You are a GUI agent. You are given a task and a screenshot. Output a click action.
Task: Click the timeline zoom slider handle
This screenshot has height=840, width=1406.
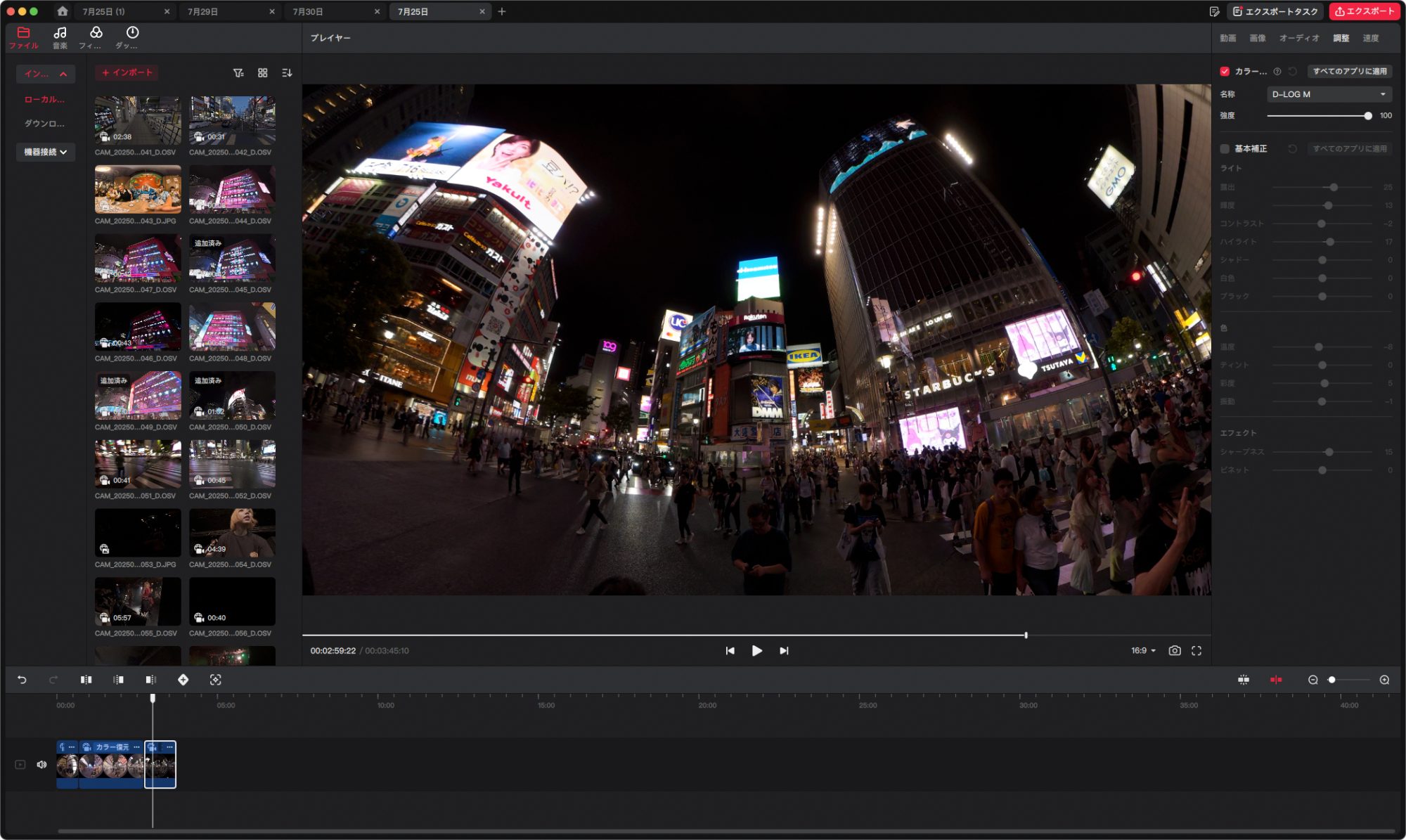(x=1331, y=680)
